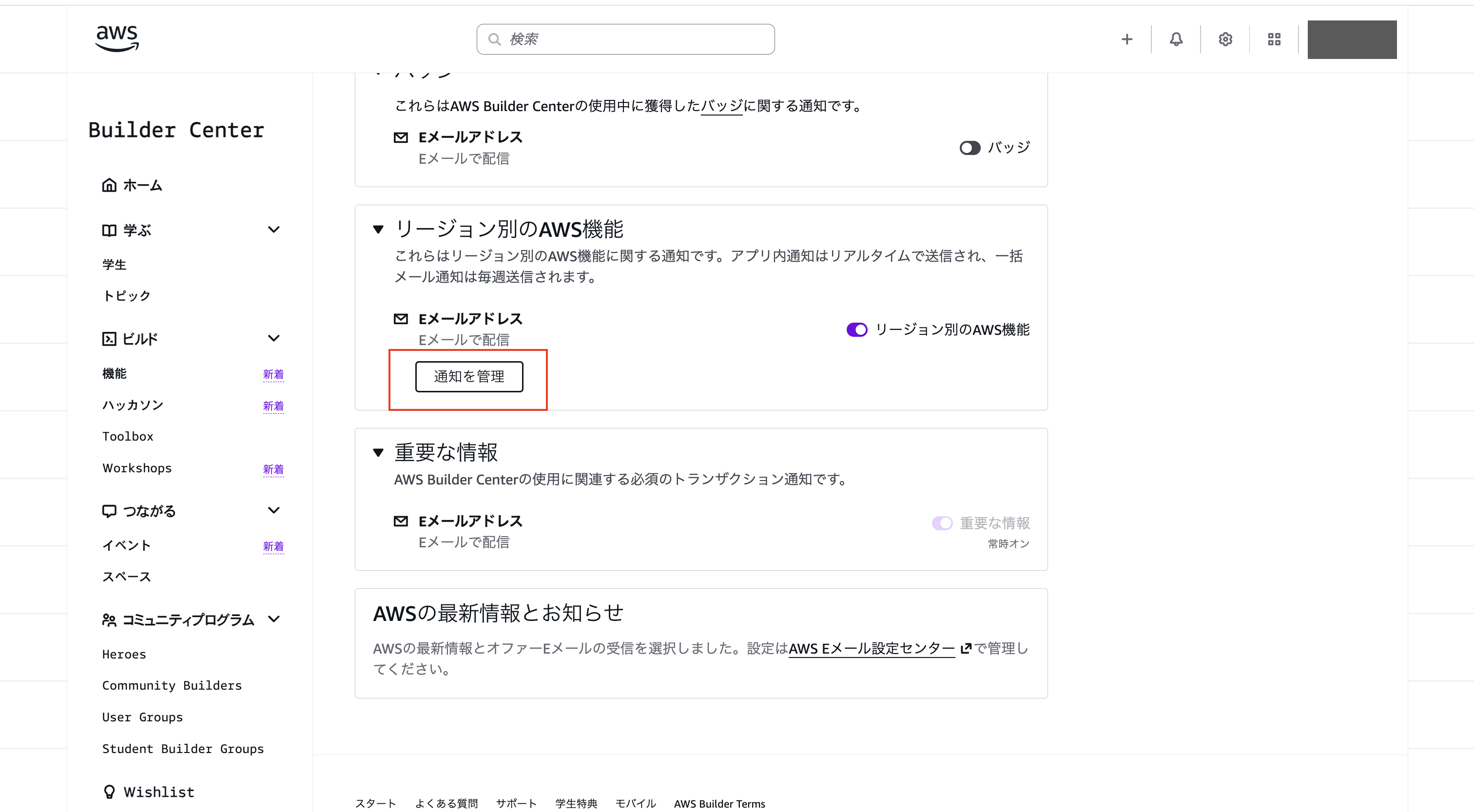
Task: Open トピック in the sidebar
Action: coord(126,295)
